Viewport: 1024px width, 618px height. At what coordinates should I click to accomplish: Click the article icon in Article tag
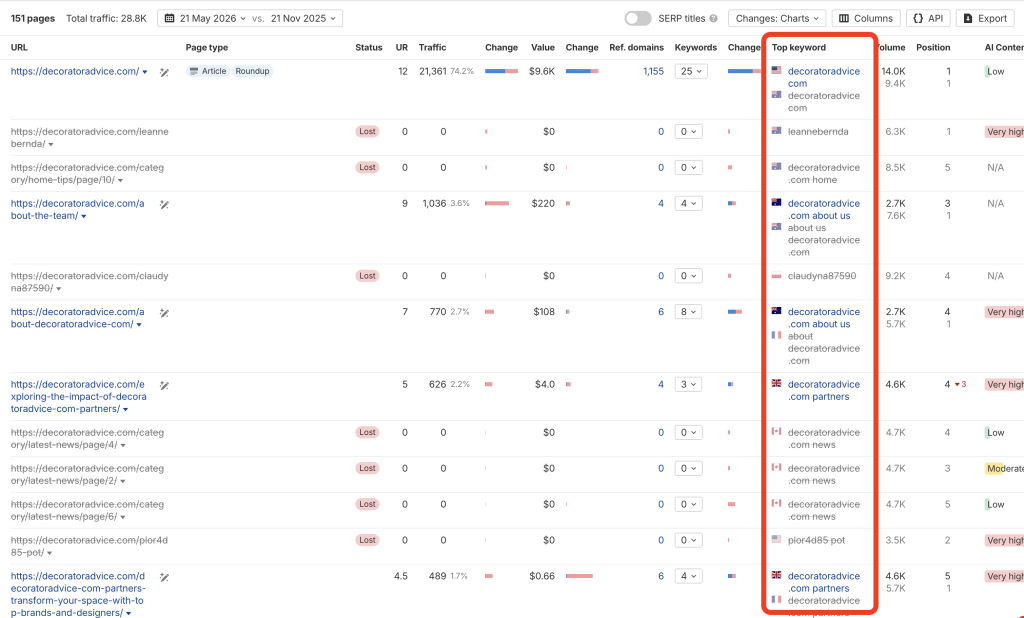point(194,71)
